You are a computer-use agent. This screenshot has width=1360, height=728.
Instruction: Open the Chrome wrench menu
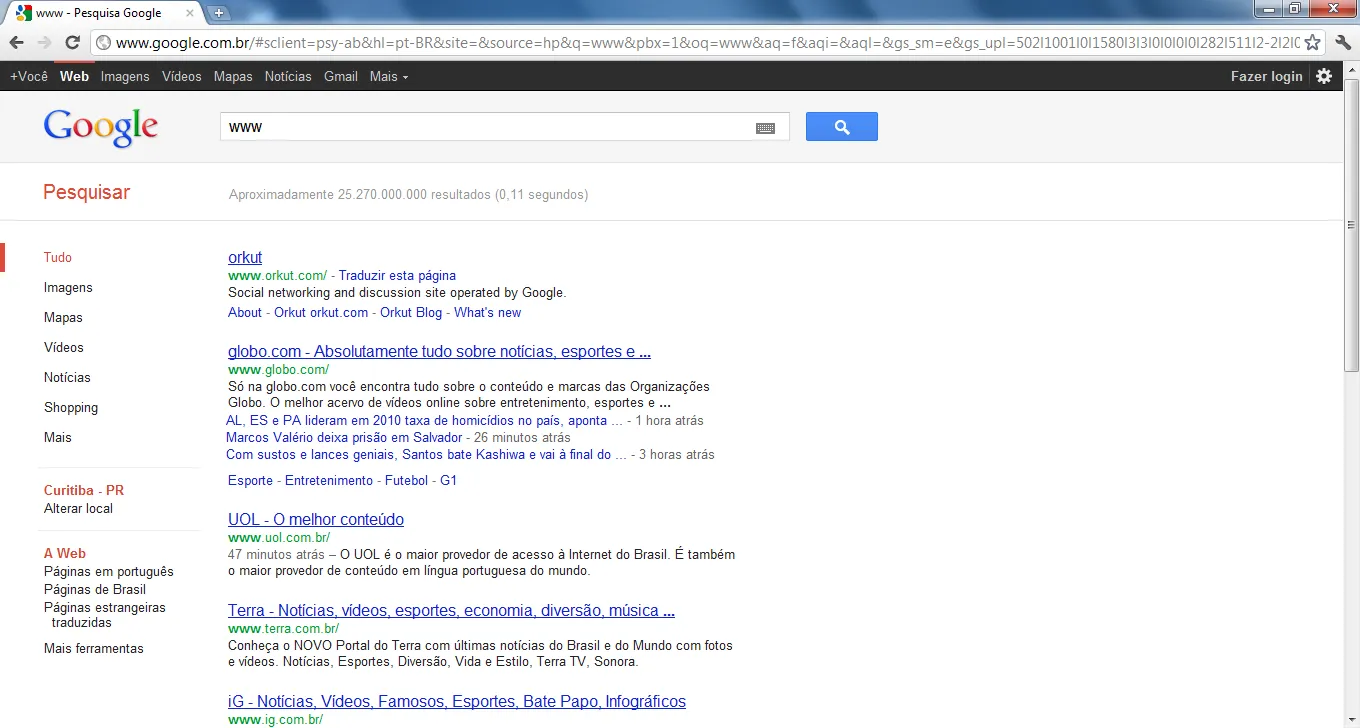tap(1343, 43)
